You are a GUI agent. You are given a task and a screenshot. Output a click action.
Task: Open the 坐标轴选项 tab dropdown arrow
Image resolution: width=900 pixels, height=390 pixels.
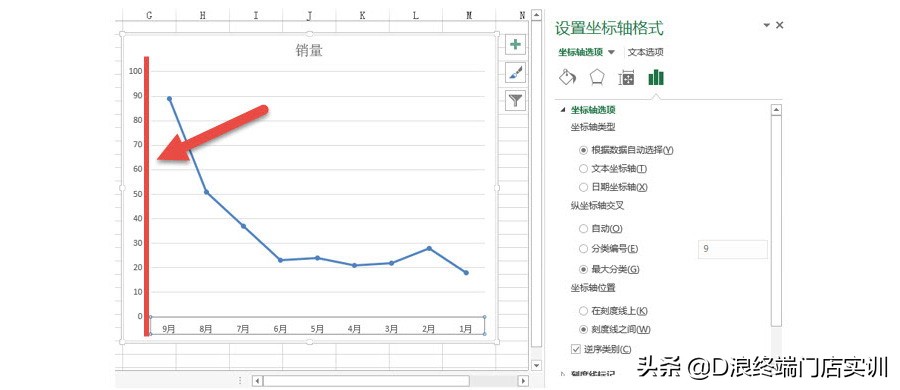(x=611, y=52)
